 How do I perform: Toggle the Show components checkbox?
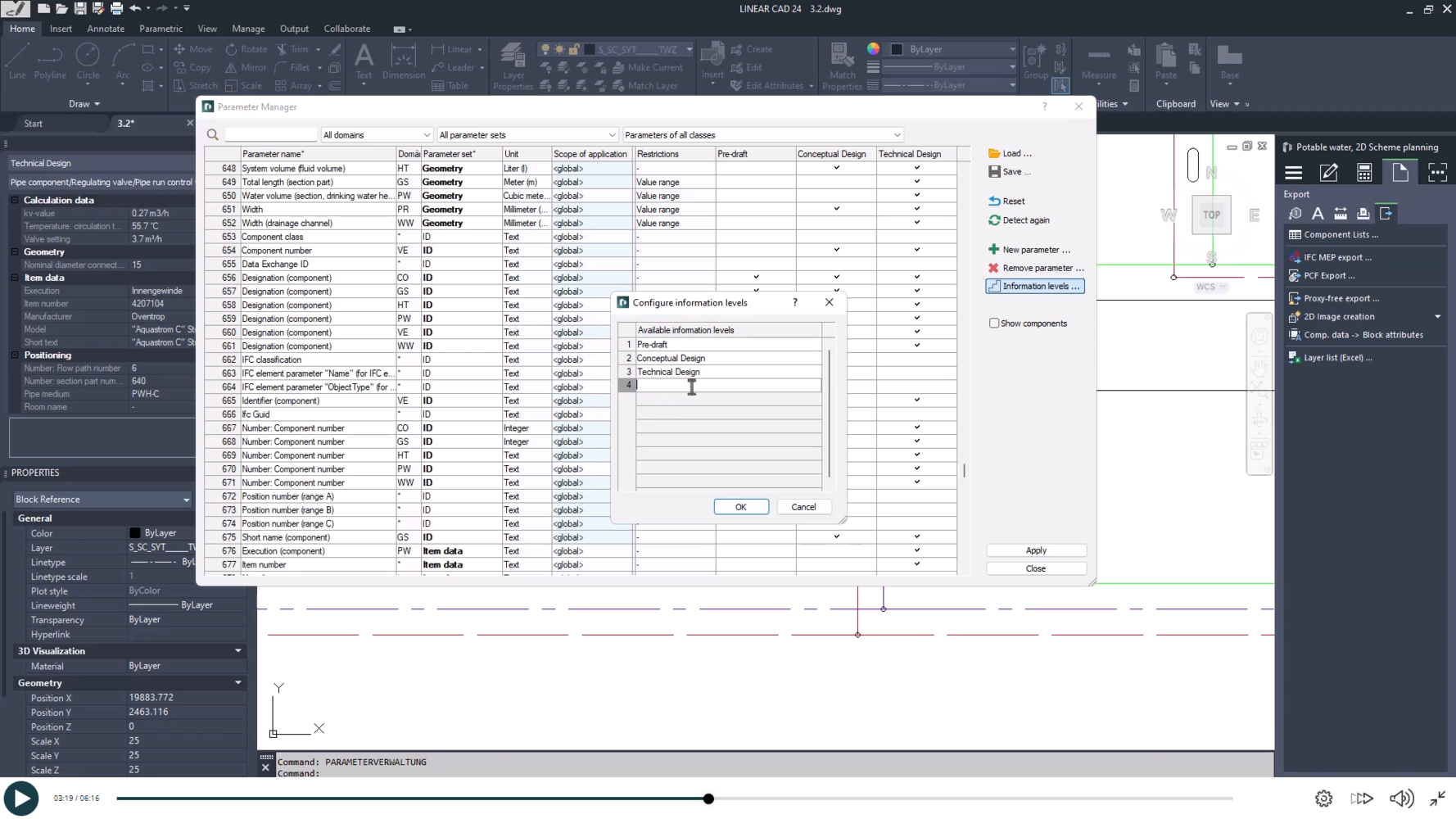(994, 324)
